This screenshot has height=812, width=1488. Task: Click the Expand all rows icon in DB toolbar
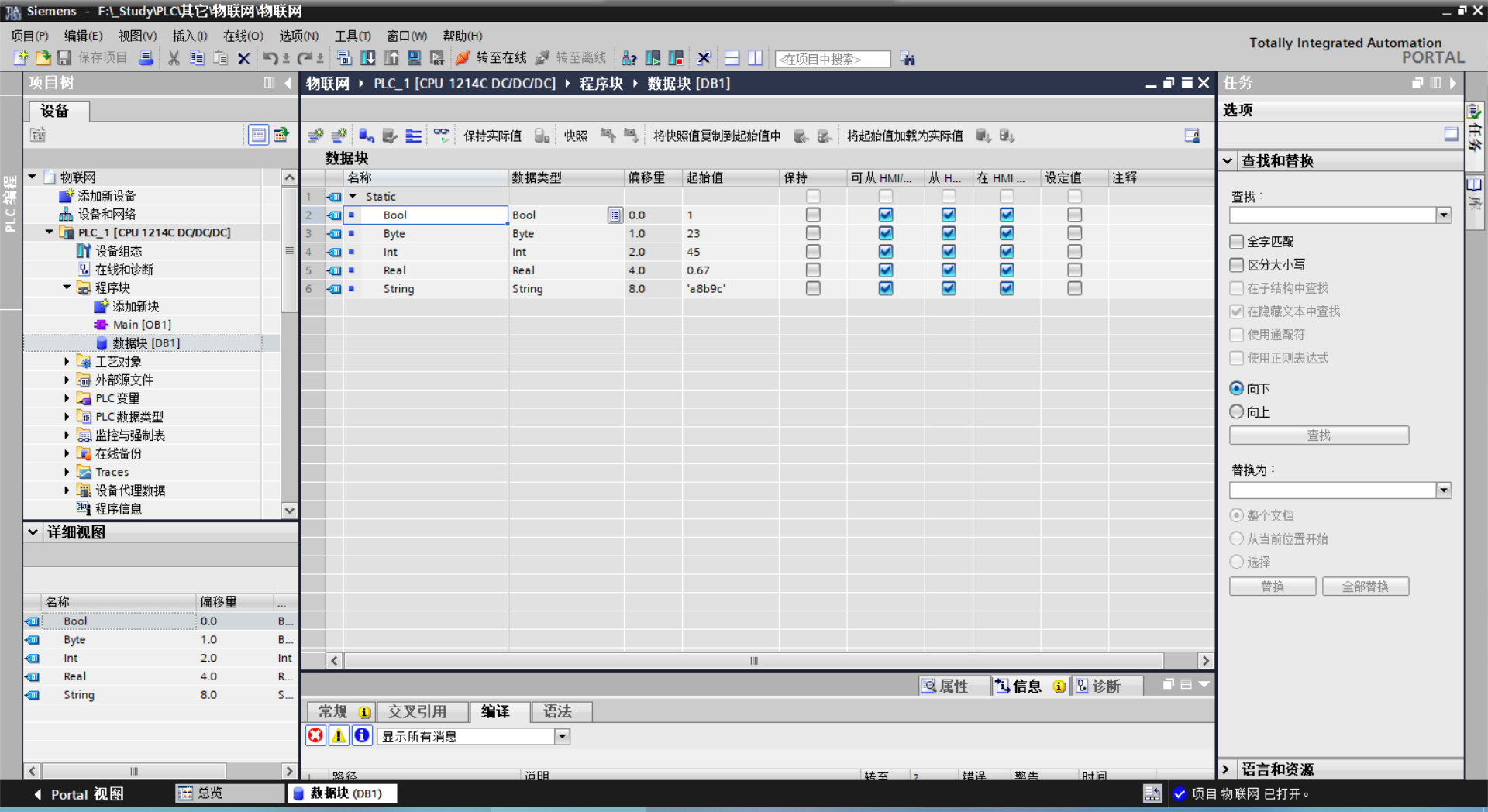414,136
